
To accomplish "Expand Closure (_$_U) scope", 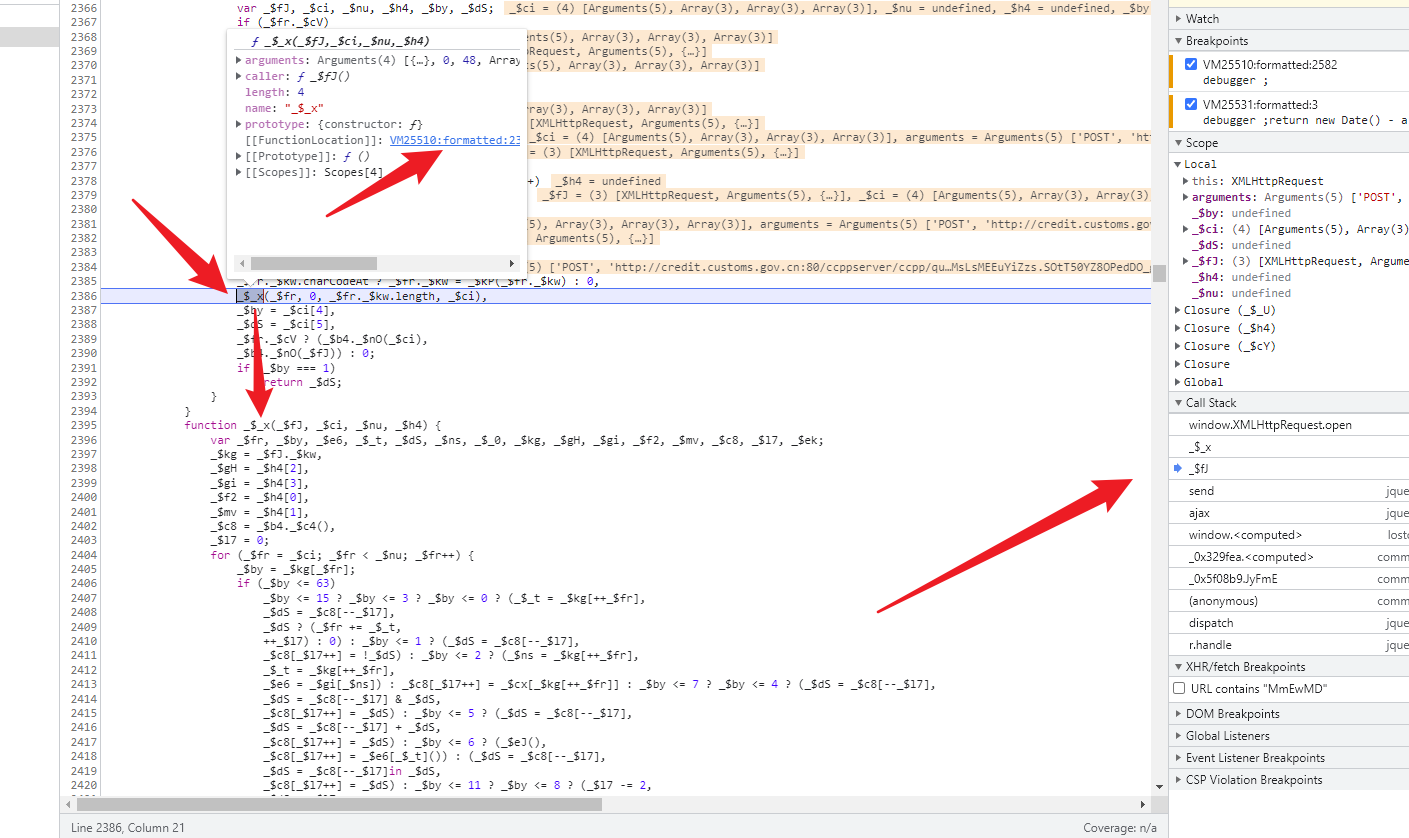I will (x=1177, y=310).
